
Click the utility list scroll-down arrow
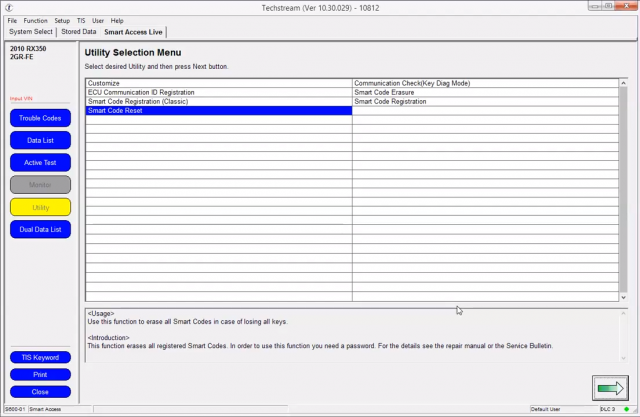pos(623,297)
